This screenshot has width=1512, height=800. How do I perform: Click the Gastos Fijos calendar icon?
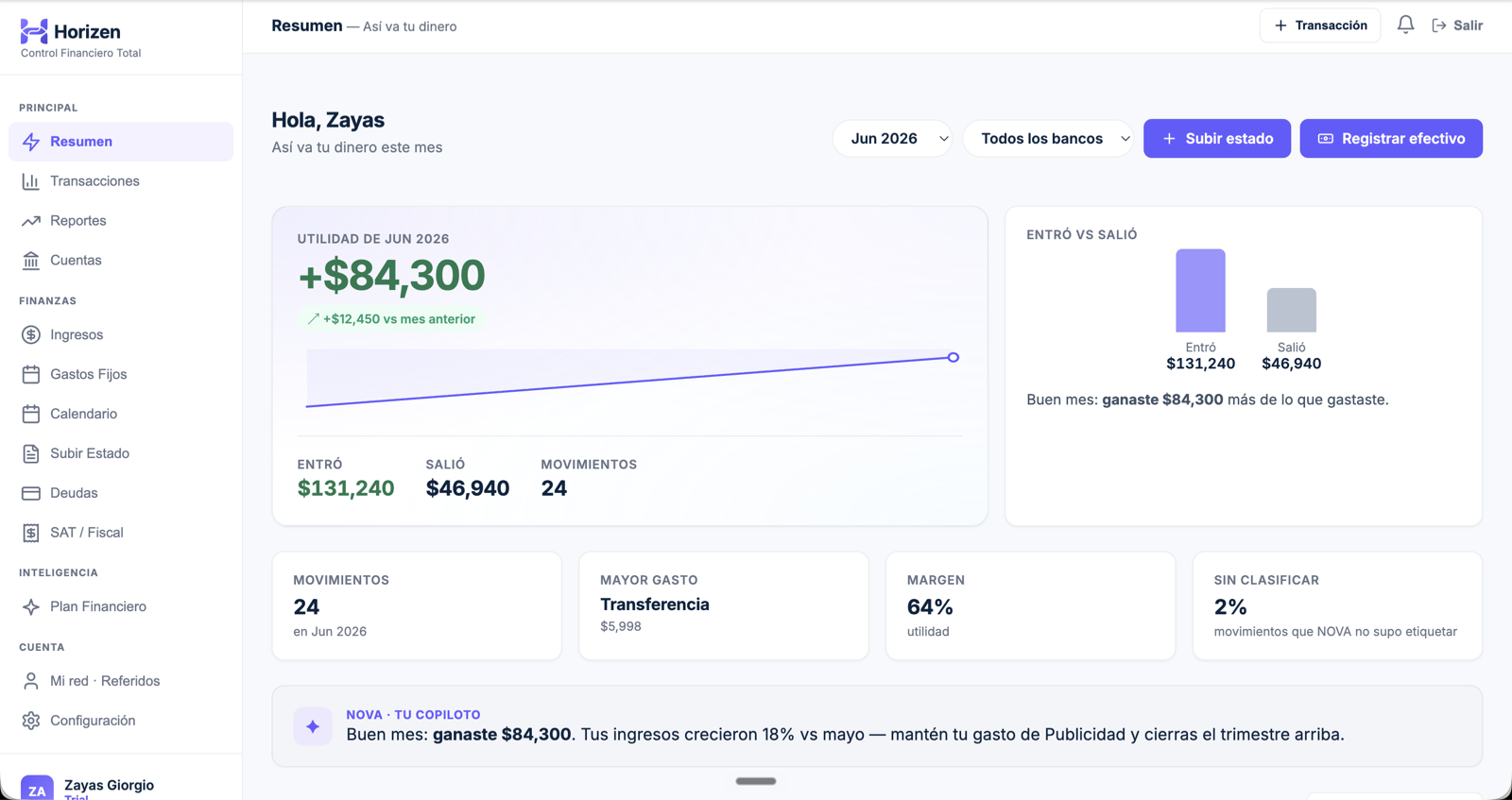tap(31, 375)
